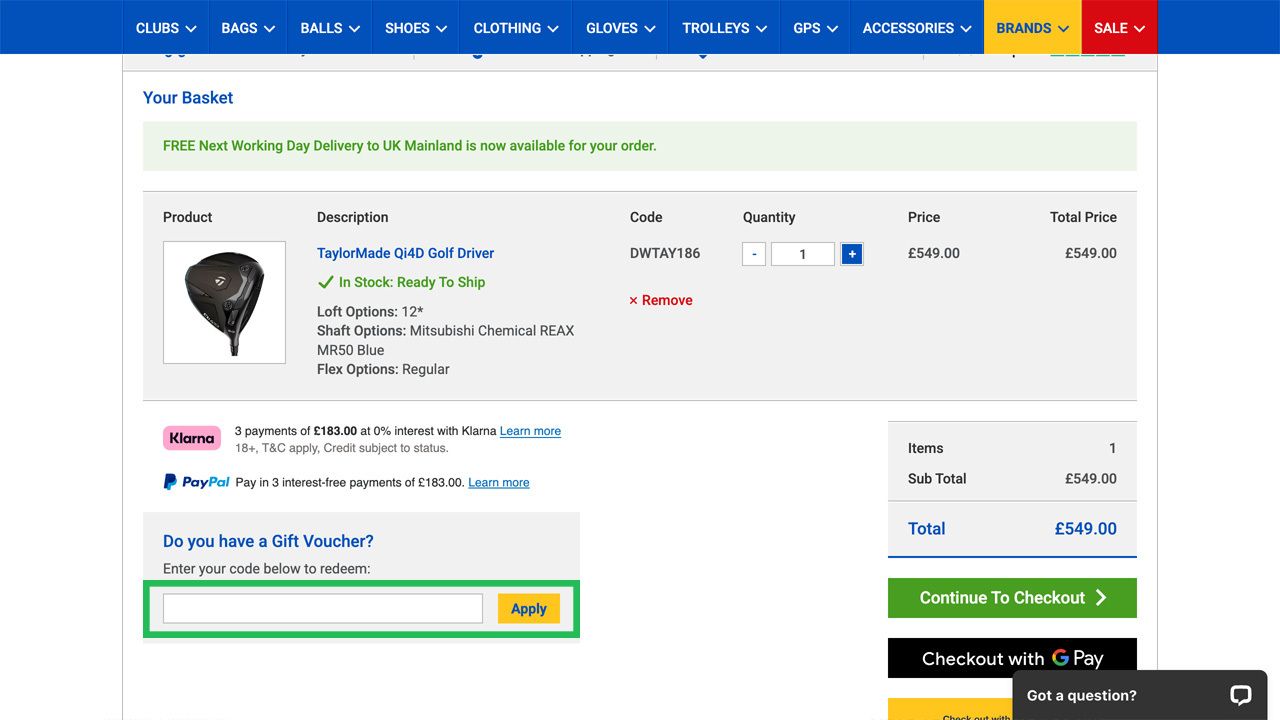Open the CLOTHING dropdown menu

click(515, 27)
